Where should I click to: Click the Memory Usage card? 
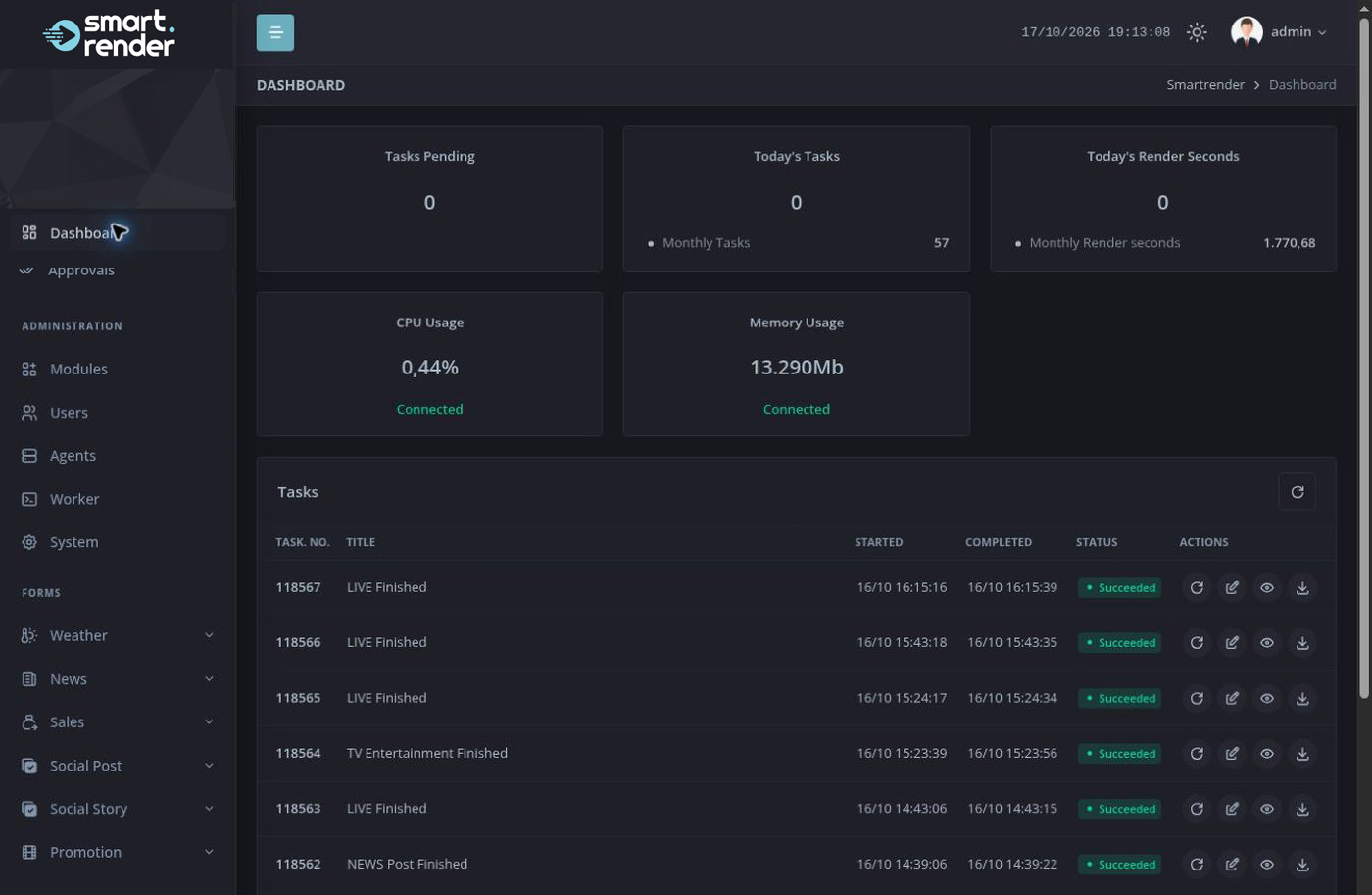pyautogui.click(x=796, y=364)
